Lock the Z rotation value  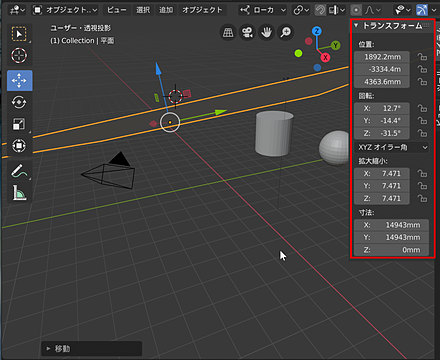pos(422,133)
